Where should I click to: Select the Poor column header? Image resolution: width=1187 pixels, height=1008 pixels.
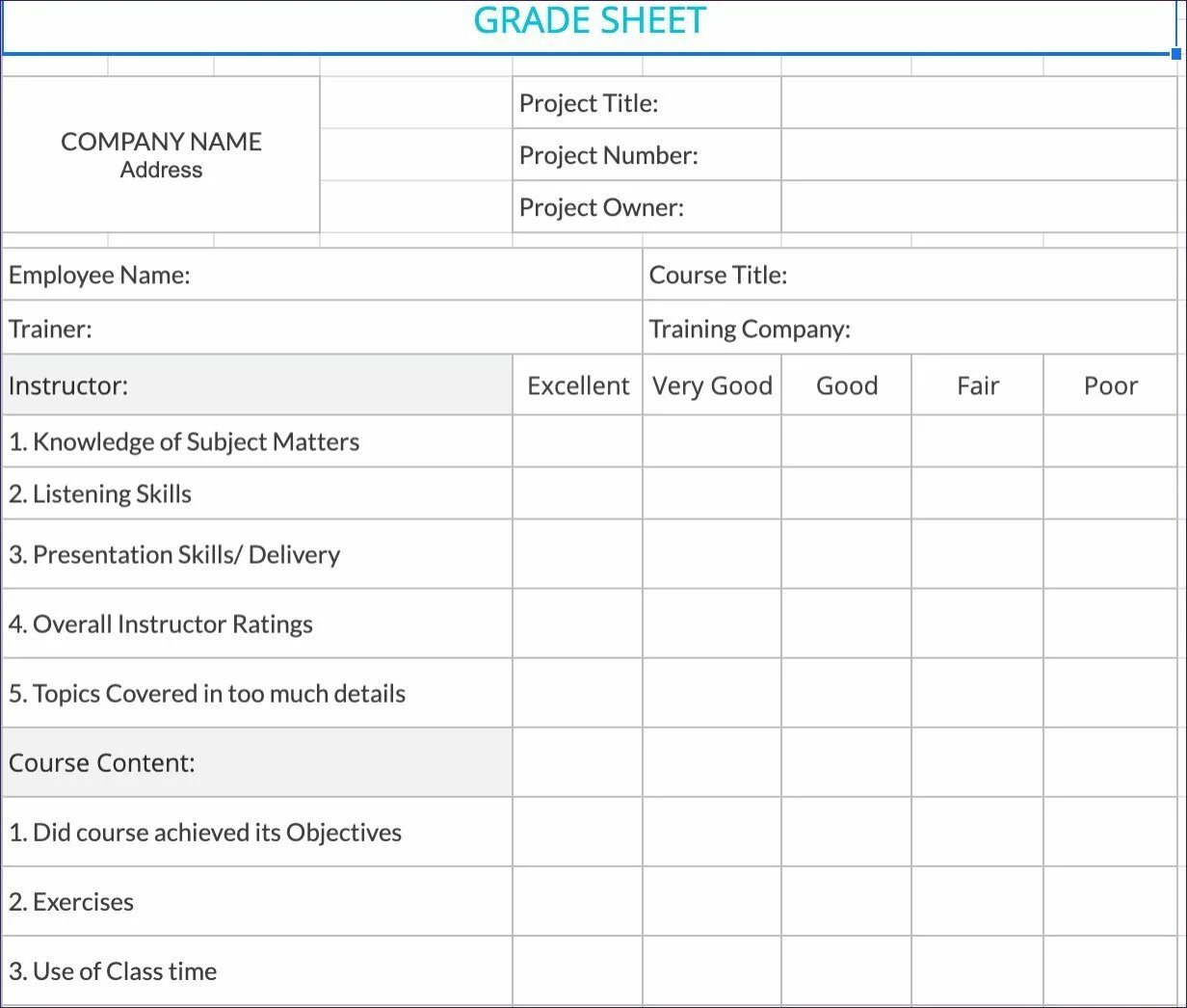1110,385
